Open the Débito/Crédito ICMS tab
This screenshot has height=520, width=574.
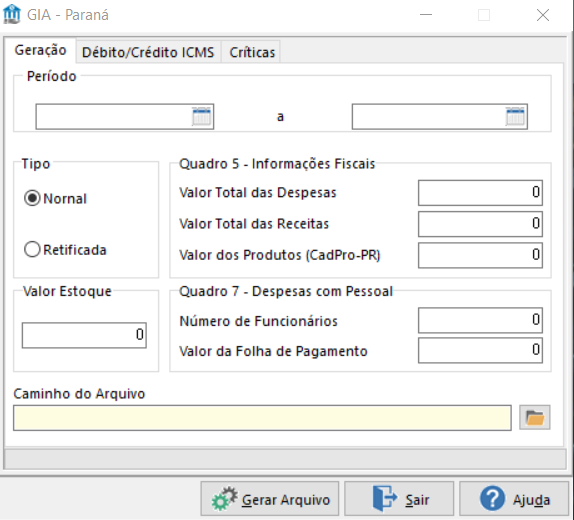[x=148, y=52]
